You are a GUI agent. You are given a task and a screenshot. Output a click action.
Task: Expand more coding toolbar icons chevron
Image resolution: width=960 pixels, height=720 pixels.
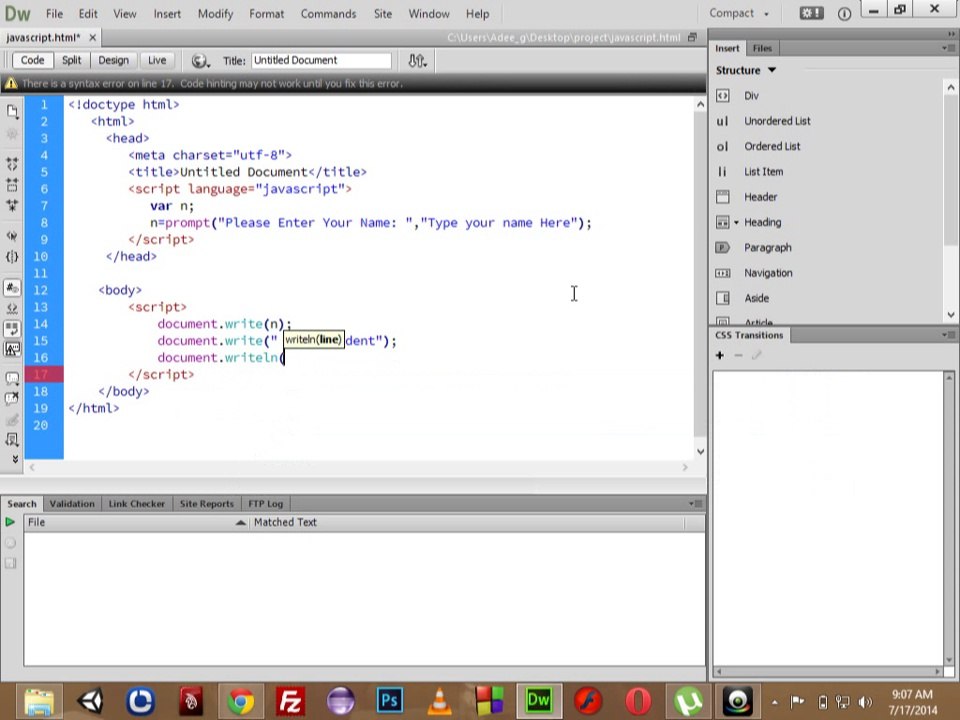click(15, 459)
